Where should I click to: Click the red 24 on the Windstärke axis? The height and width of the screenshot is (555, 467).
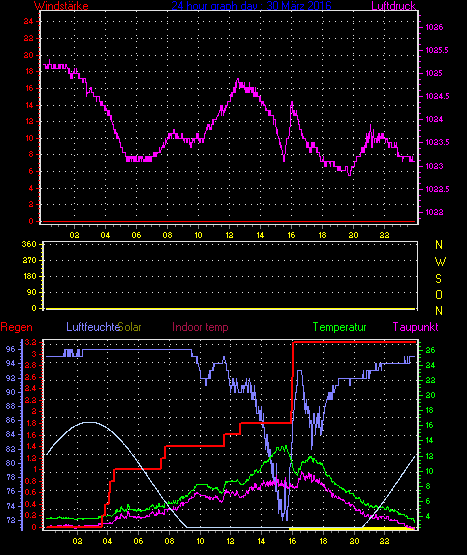pos(29,21)
